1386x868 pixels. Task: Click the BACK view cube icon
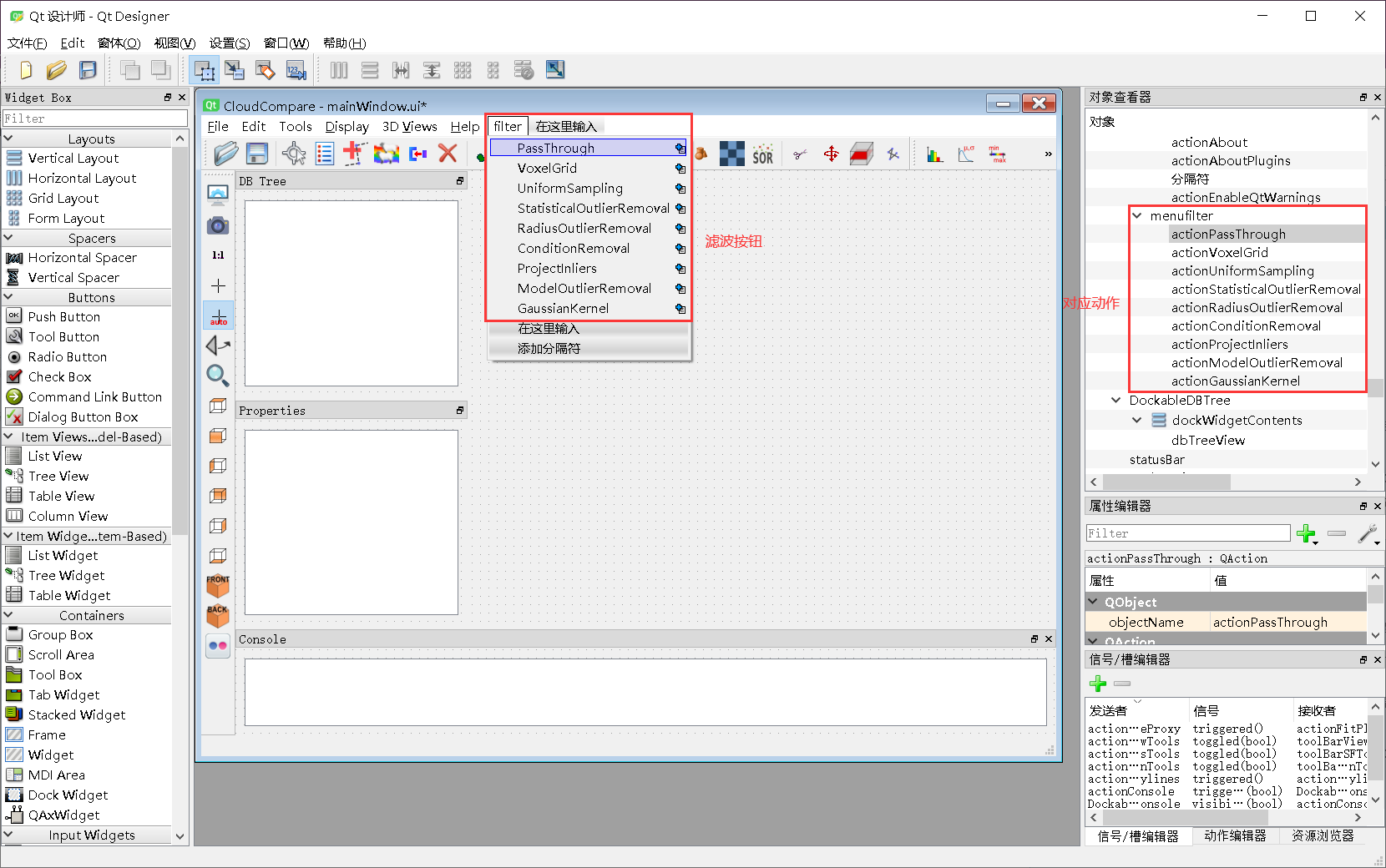(218, 616)
